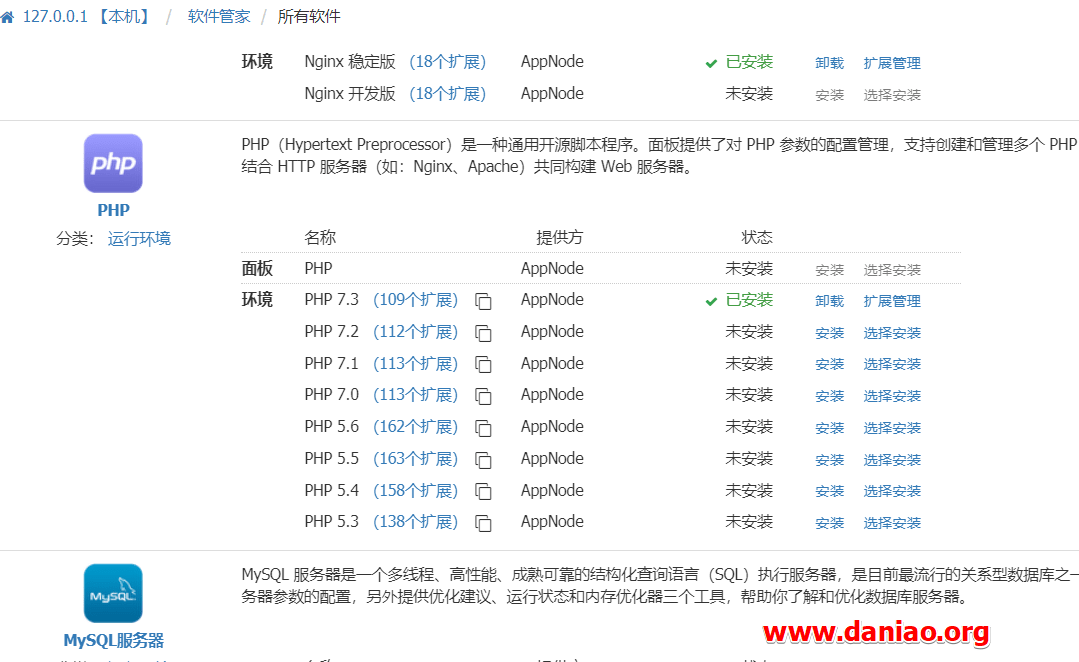
Task: Click the home icon in the breadcrumb
Action: 7,17
